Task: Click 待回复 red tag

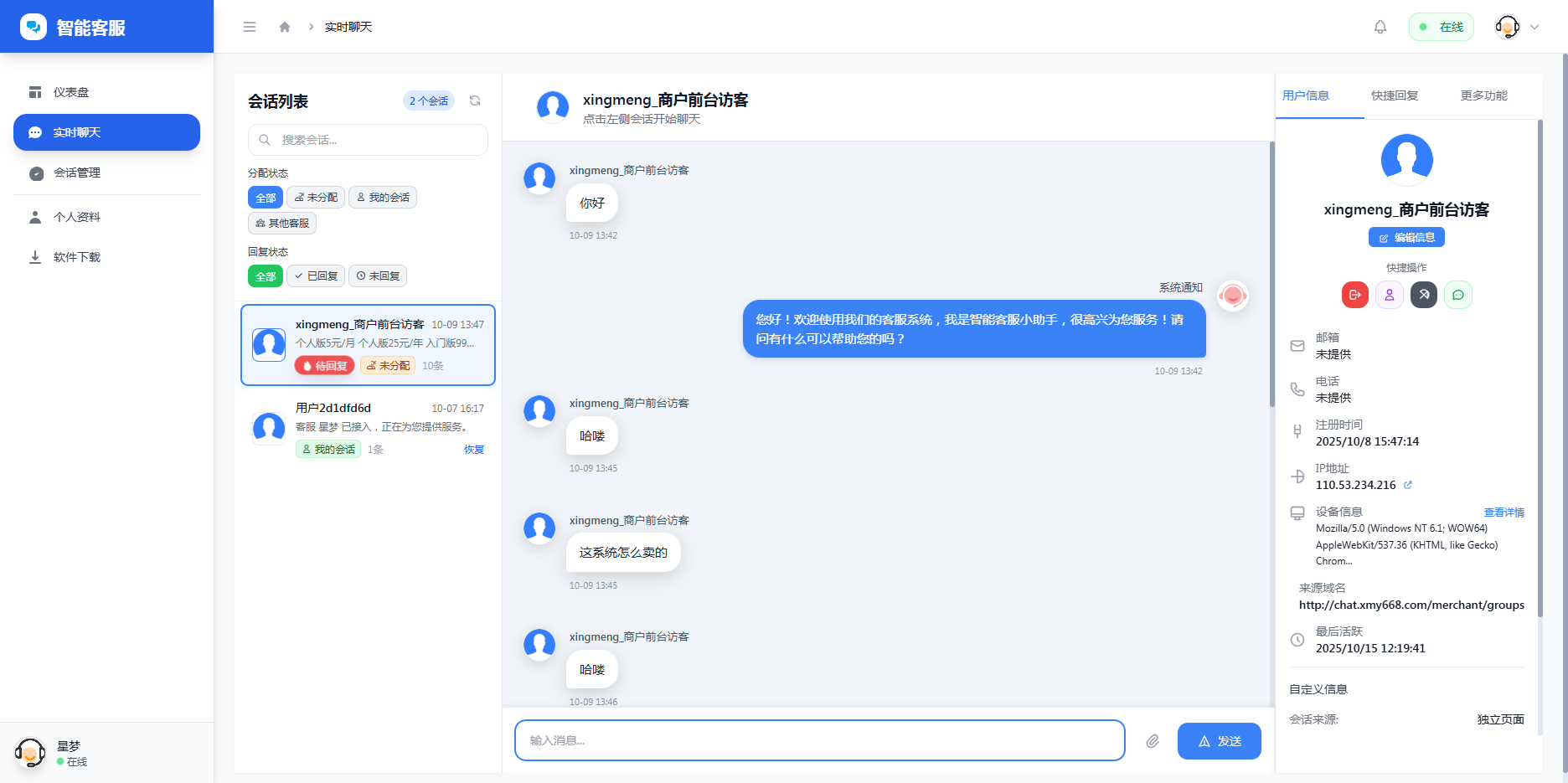Action: (324, 366)
